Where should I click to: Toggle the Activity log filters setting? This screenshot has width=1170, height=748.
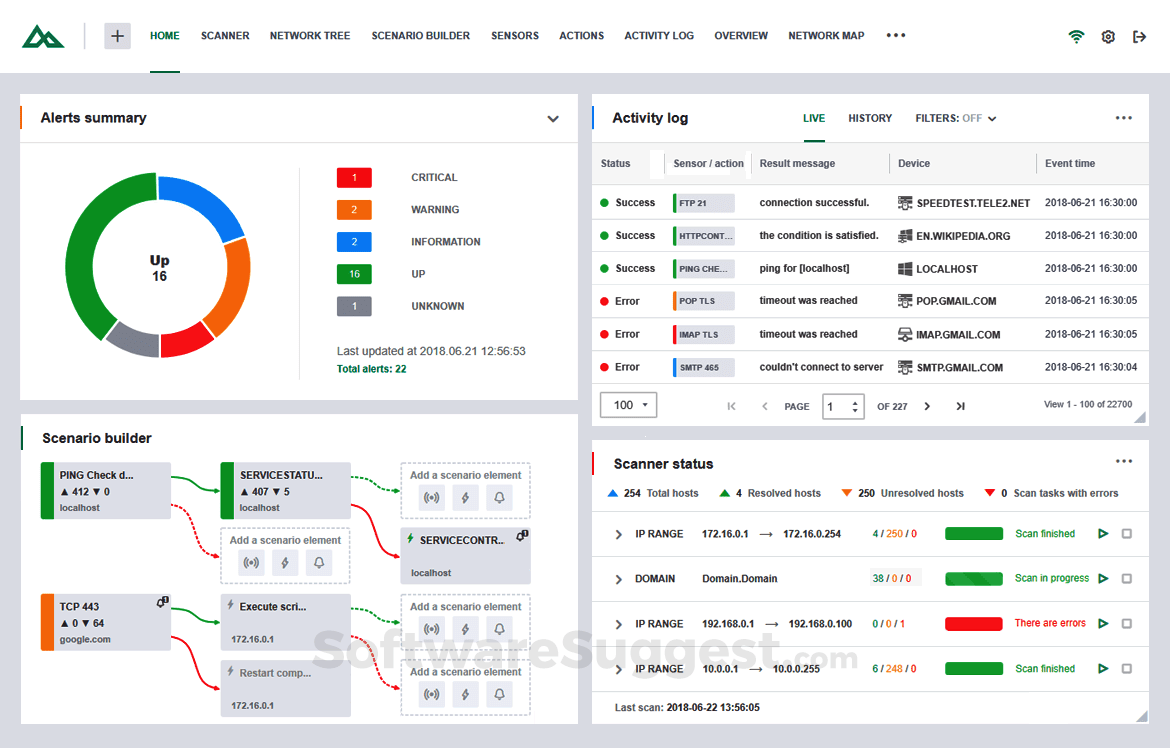(x=955, y=118)
